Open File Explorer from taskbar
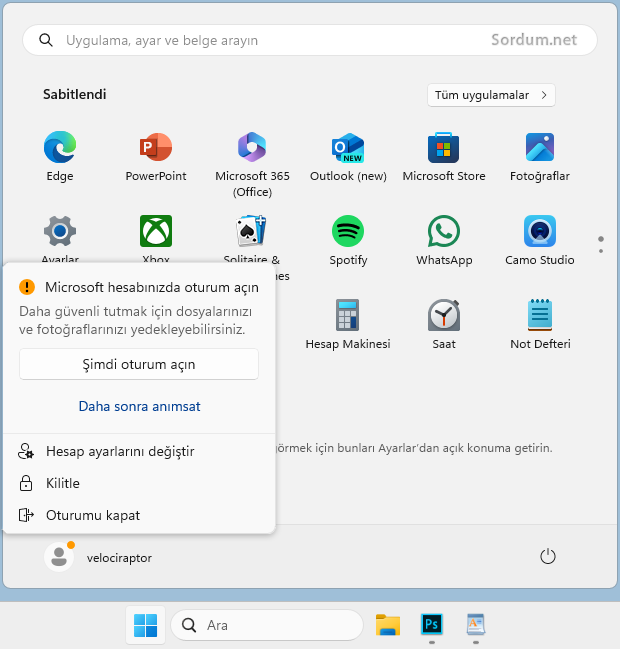The height and width of the screenshot is (649, 620). (388, 625)
